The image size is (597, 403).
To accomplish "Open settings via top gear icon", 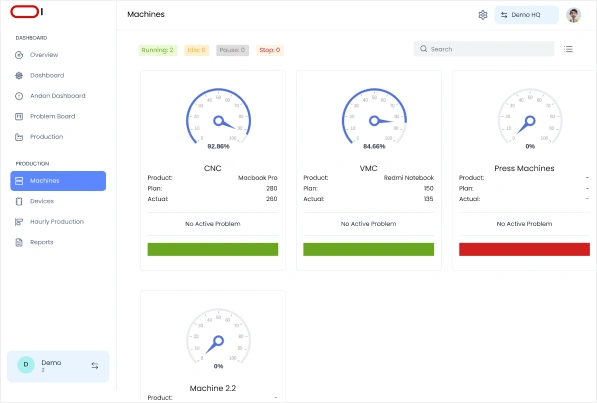I will tap(483, 15).
